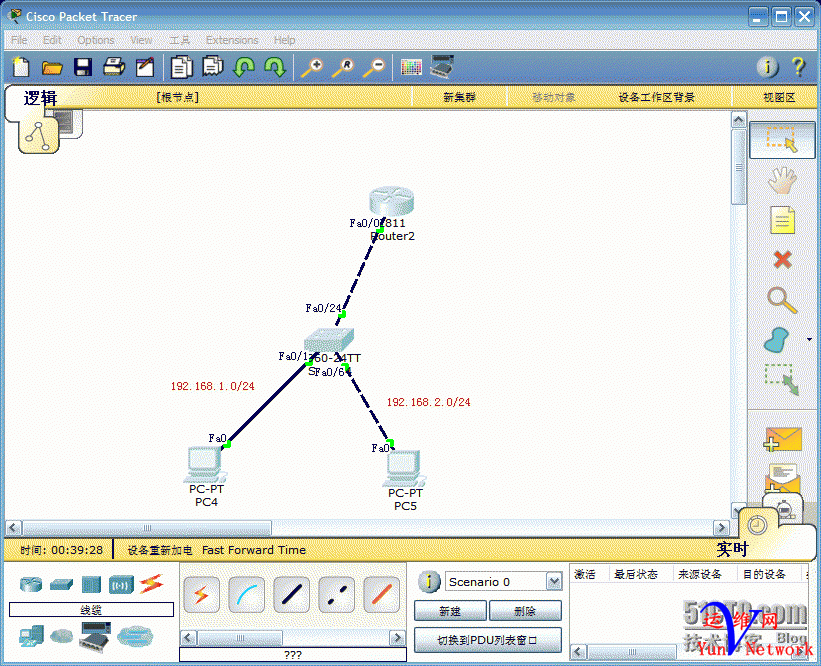Image resolution: width=821 pixels, height=666 pixels.
Task: Select the Switches device category
Action: point(61,584)
